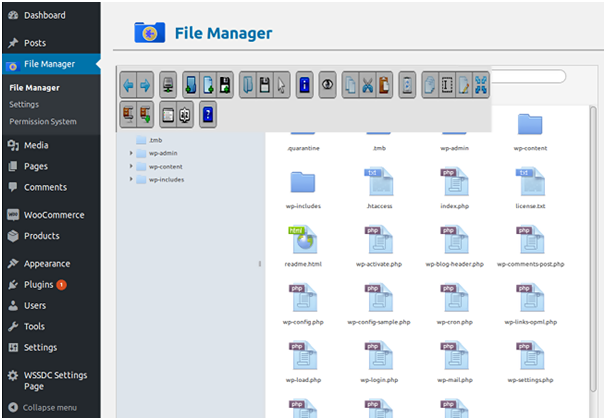Open Dashboard in the WordPress sidebar
Image resolution: width=606 pixels, height=420 pixels.
pos(44,15)
